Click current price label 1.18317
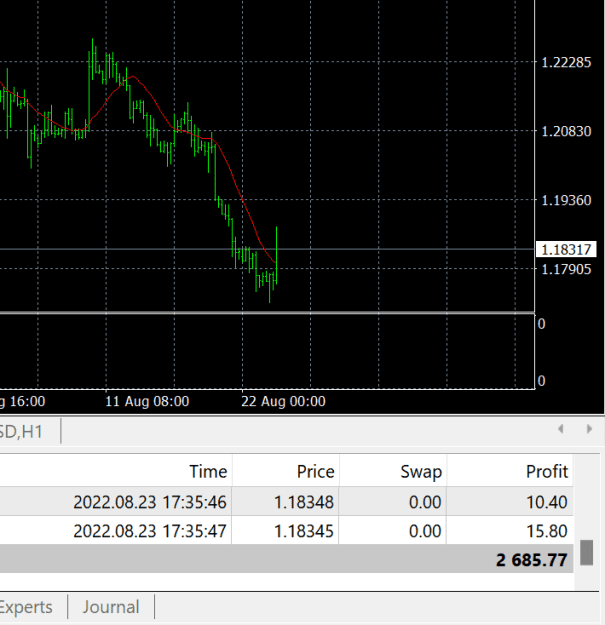The width and height of the screenshot is (605, 625). [x=566, y=250]
